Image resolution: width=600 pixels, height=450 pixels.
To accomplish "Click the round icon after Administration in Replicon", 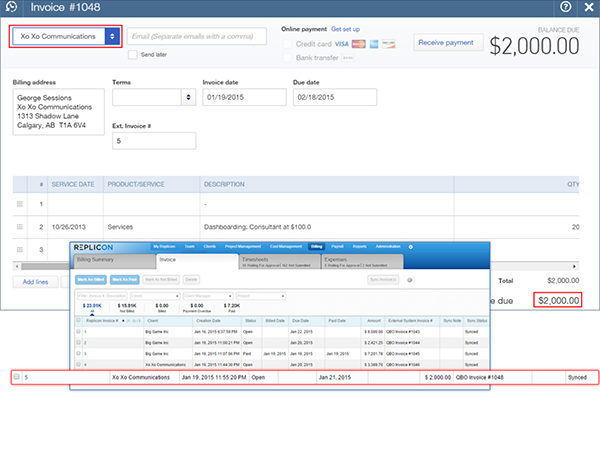I will (411, 247).
